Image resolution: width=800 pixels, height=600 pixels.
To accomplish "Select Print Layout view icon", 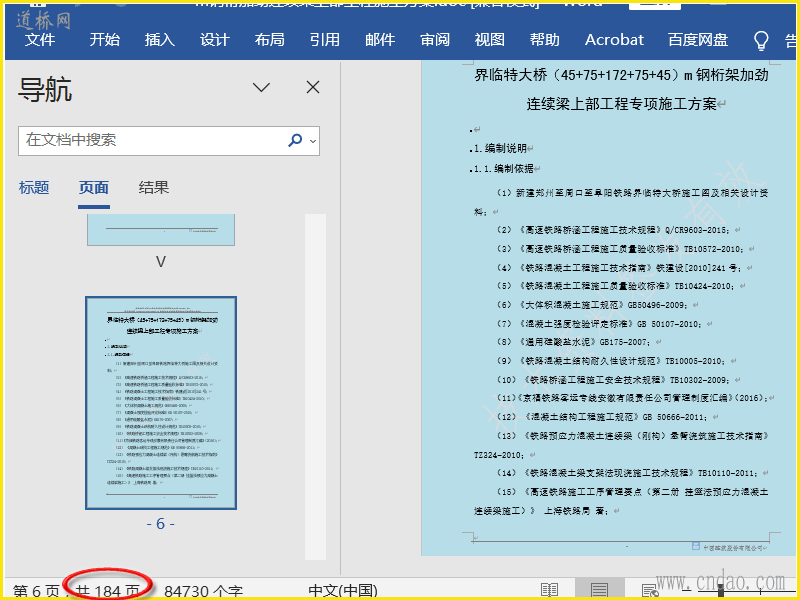I will tap(599, 590).
